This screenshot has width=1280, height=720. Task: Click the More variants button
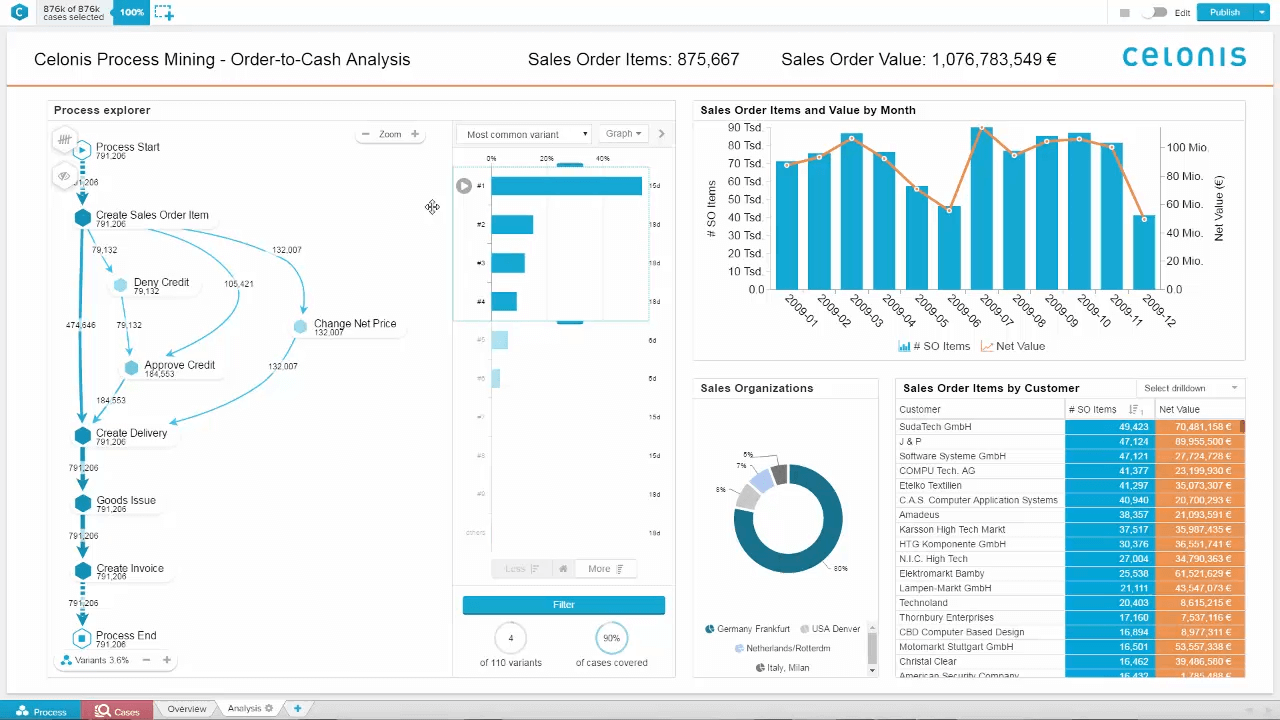[605, 569]
